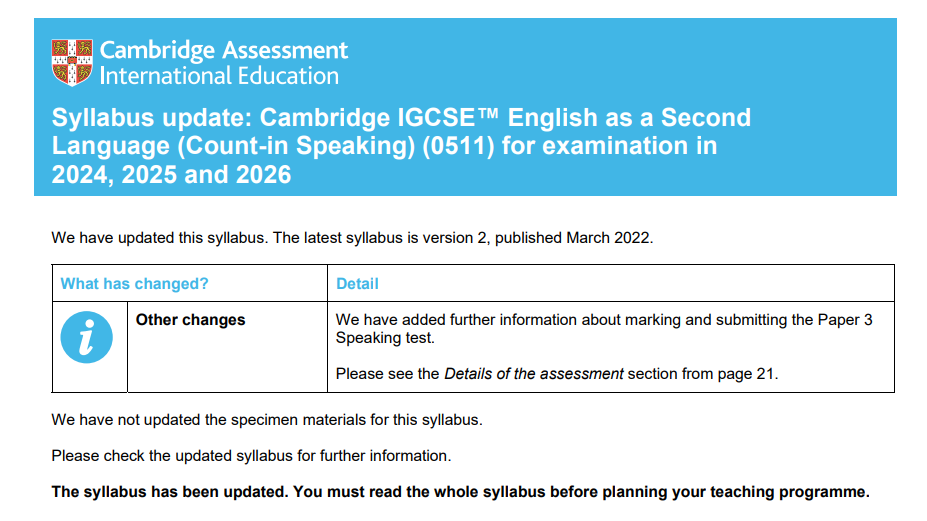
Task: Click the 'Detail' column header
Action: pos(357,284)
